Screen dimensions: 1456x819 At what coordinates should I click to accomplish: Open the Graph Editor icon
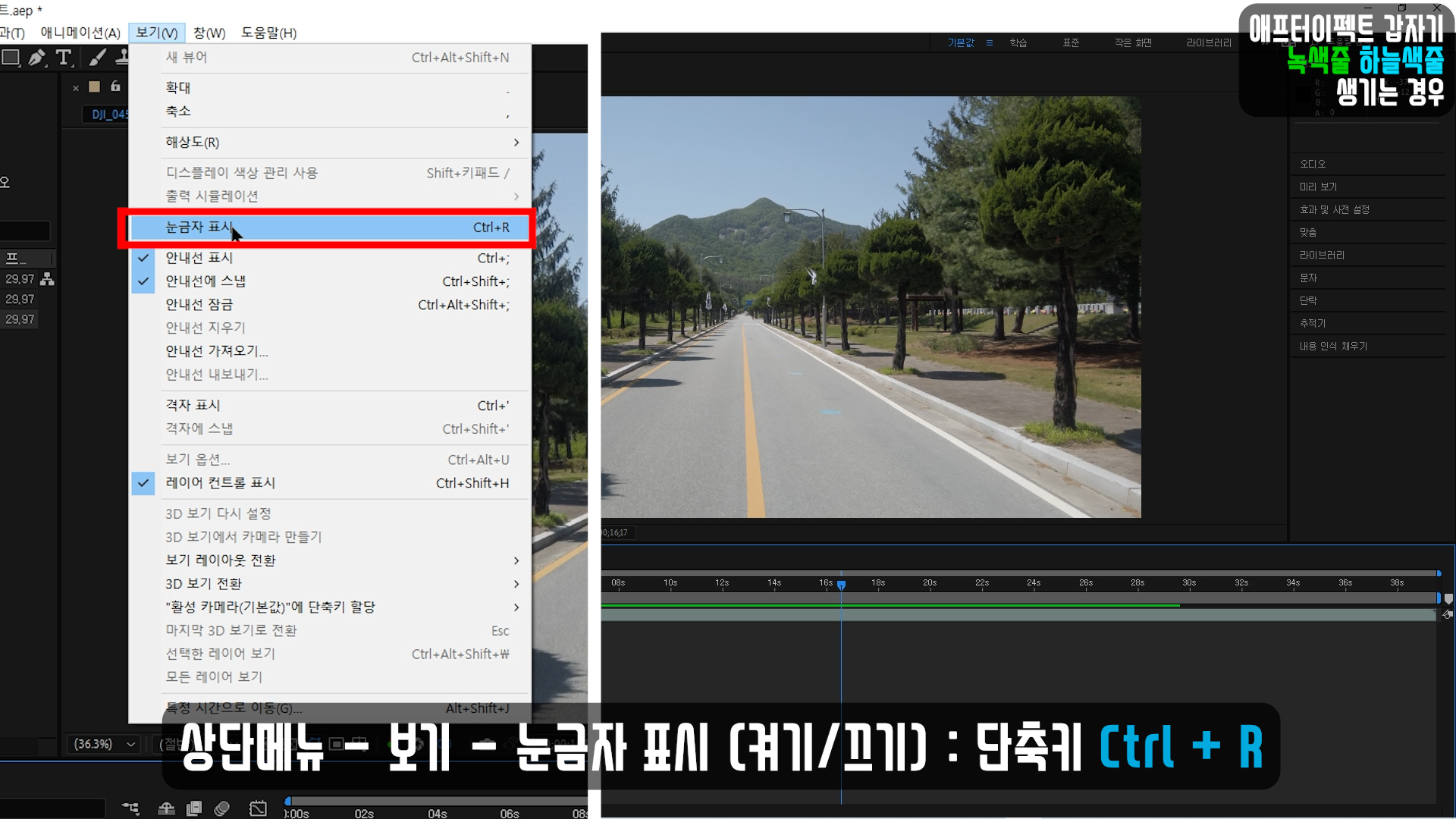[258, 808]
